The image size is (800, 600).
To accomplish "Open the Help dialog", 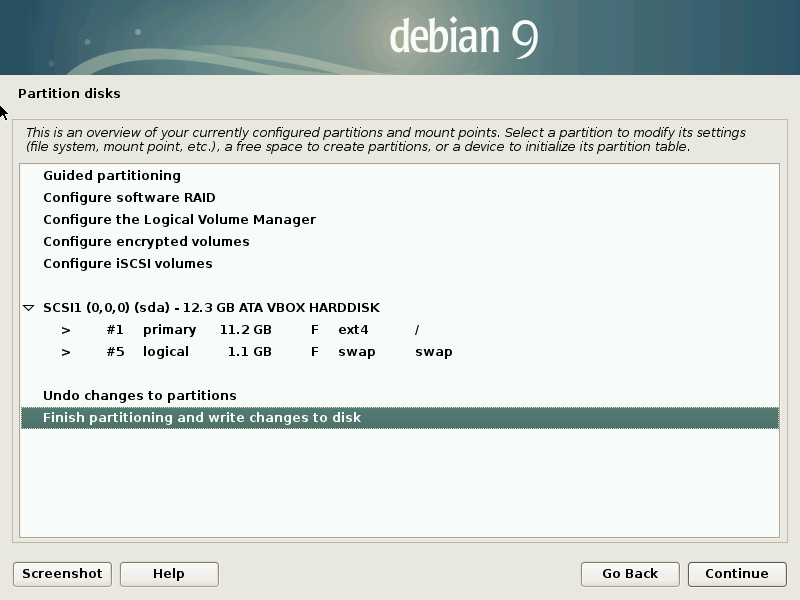I will (168, 574).
